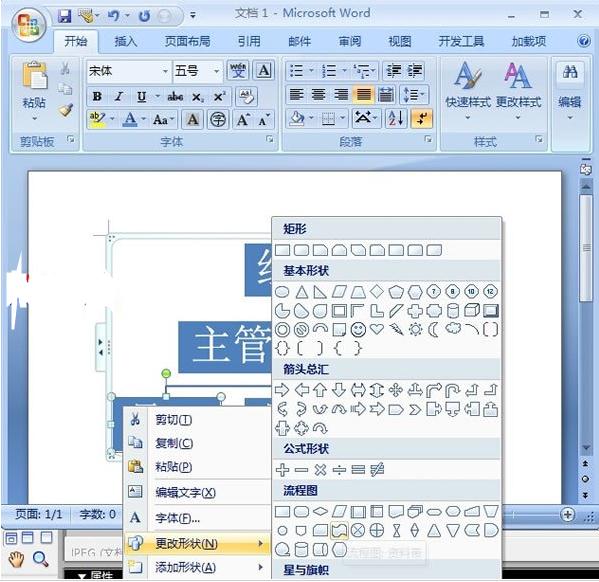This screenshot has width=599, height=582.
Task: Decrease paragraph indent
Action: click(x=394, y=71)
